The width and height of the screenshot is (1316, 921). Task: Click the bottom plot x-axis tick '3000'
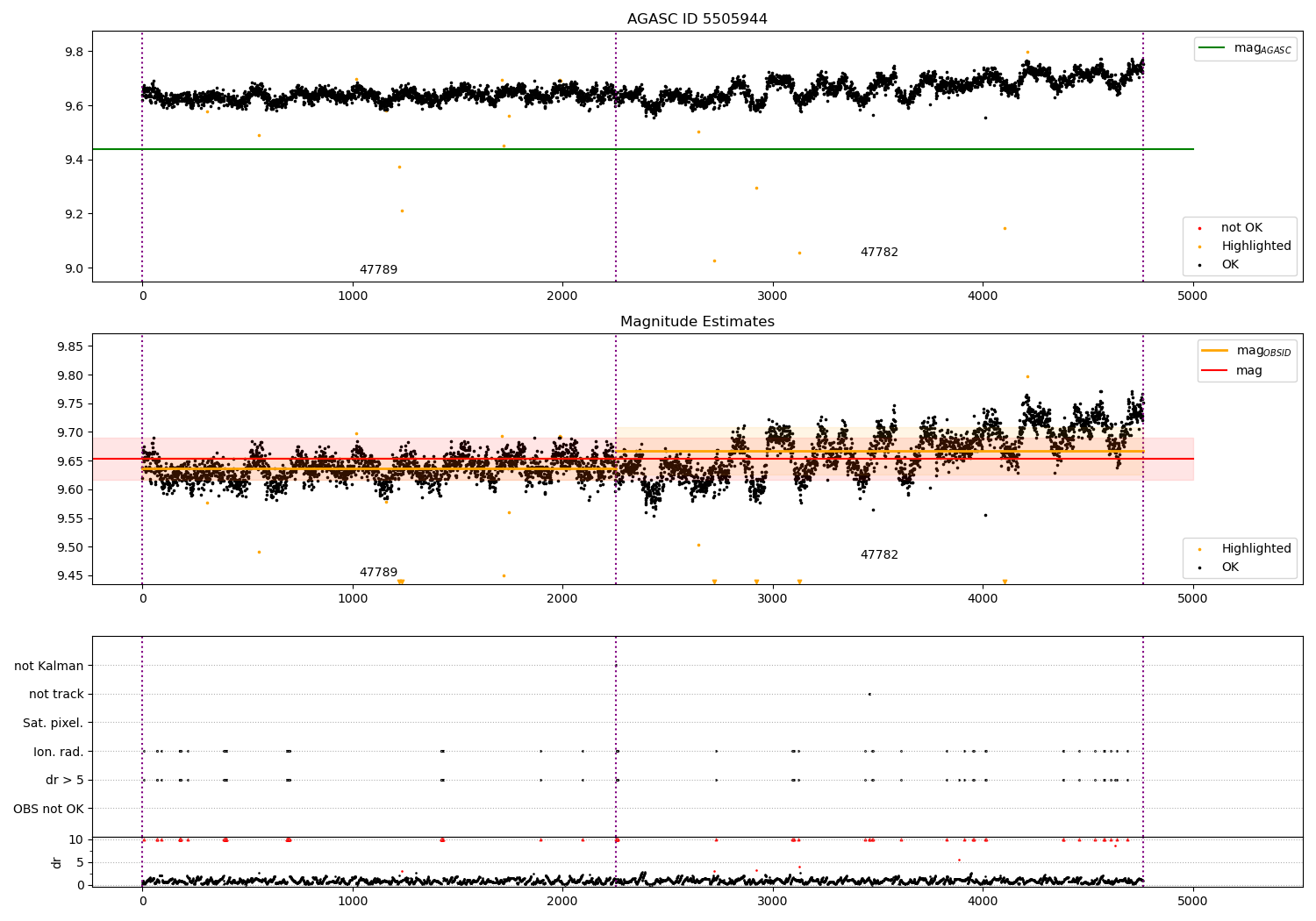(772, 901)
